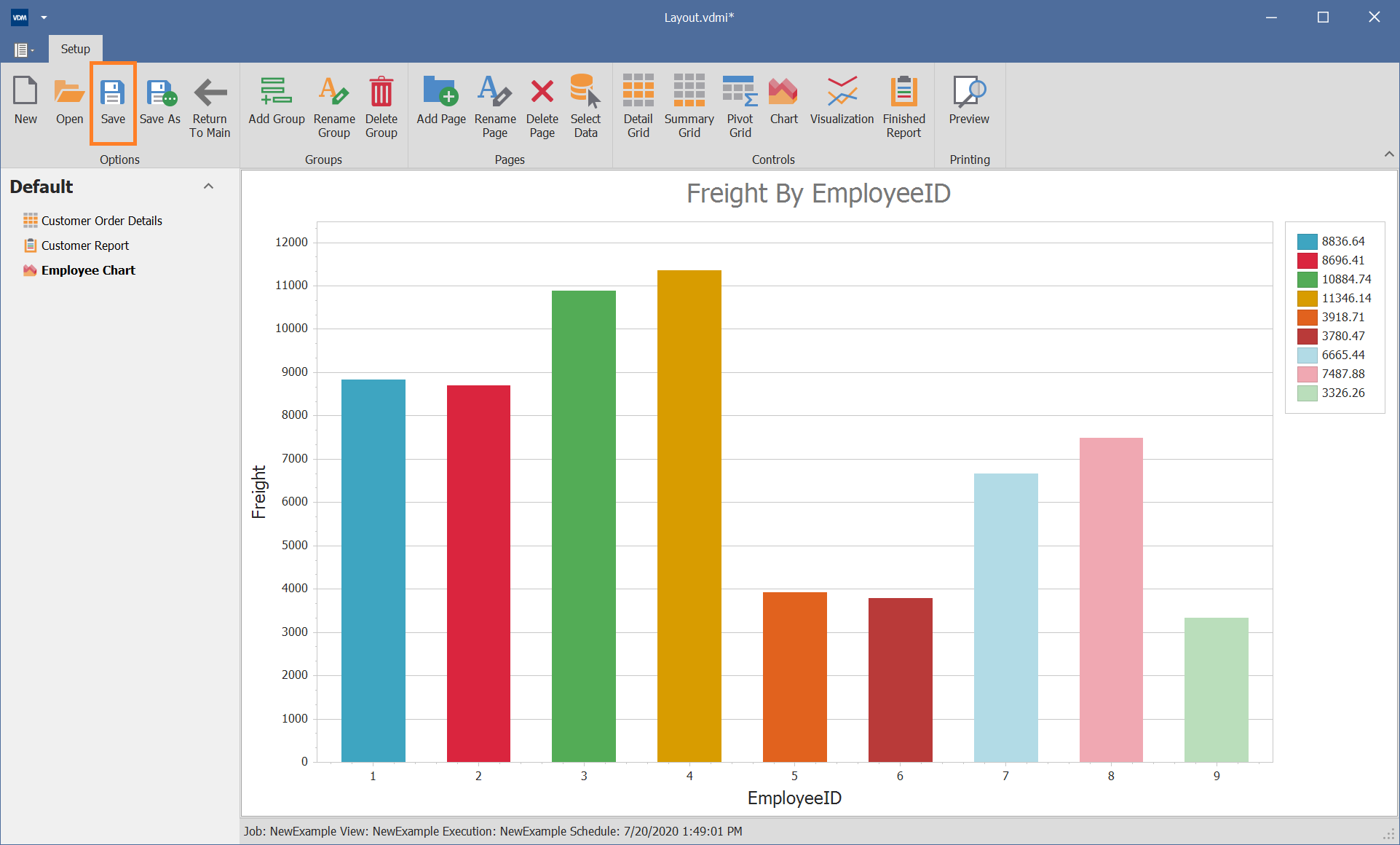Open Print Preview
Screen dimensions: 1400x845
969,102
